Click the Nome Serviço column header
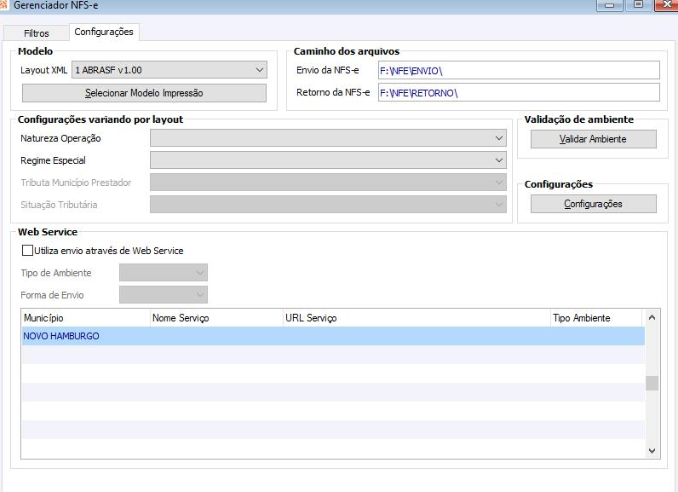This screenshot has height=492, width=678. click(x=217, y=318)
